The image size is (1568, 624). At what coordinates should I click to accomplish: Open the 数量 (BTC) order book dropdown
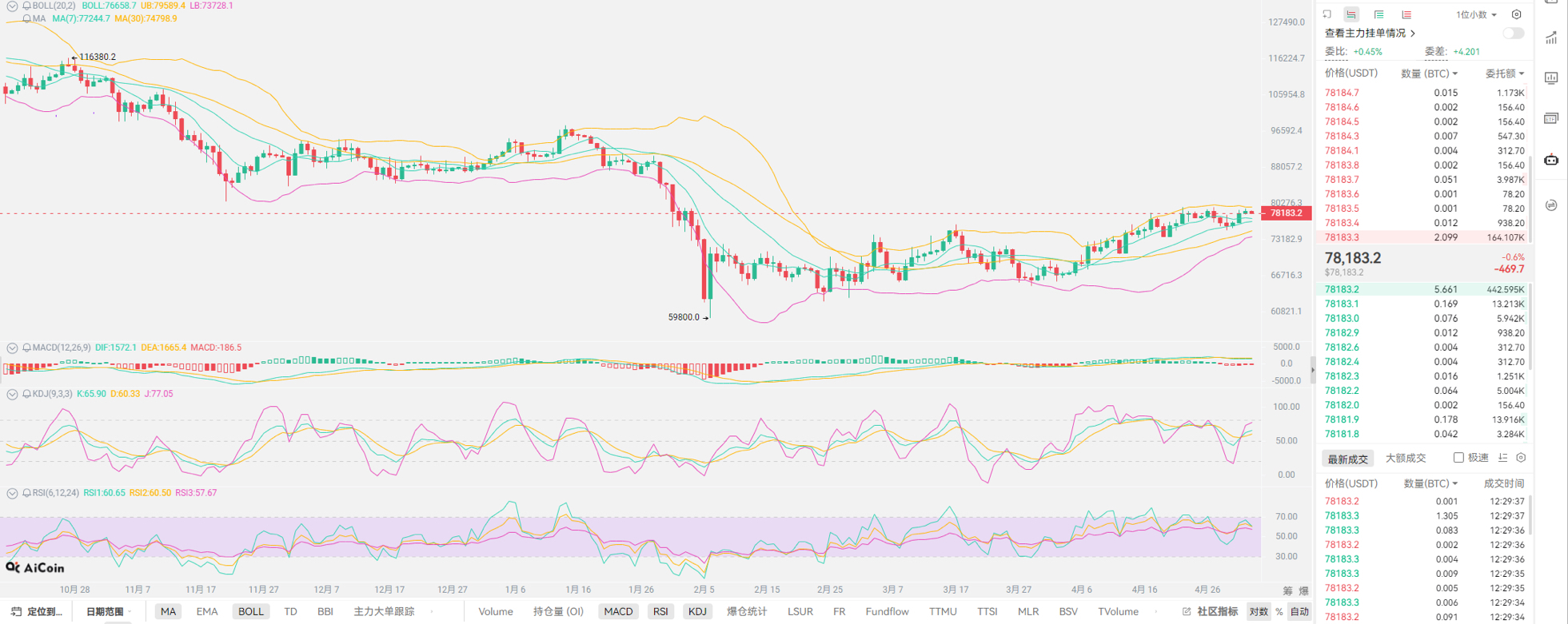(x=1429, y=74)
